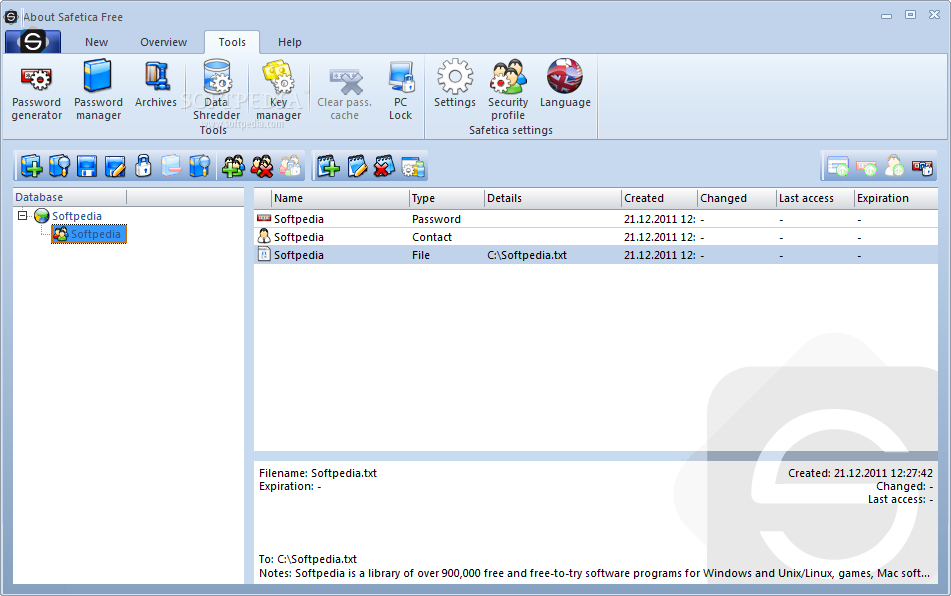Sort by the Last access column header
Screen dimensions: 951x596
pos(816,198)
